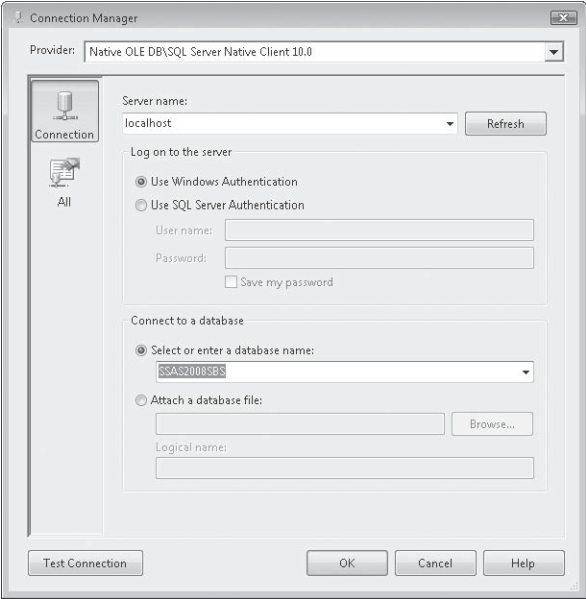586x599 pixels.
Task: Select Use Windows Authentication
Action: point(141,182)
